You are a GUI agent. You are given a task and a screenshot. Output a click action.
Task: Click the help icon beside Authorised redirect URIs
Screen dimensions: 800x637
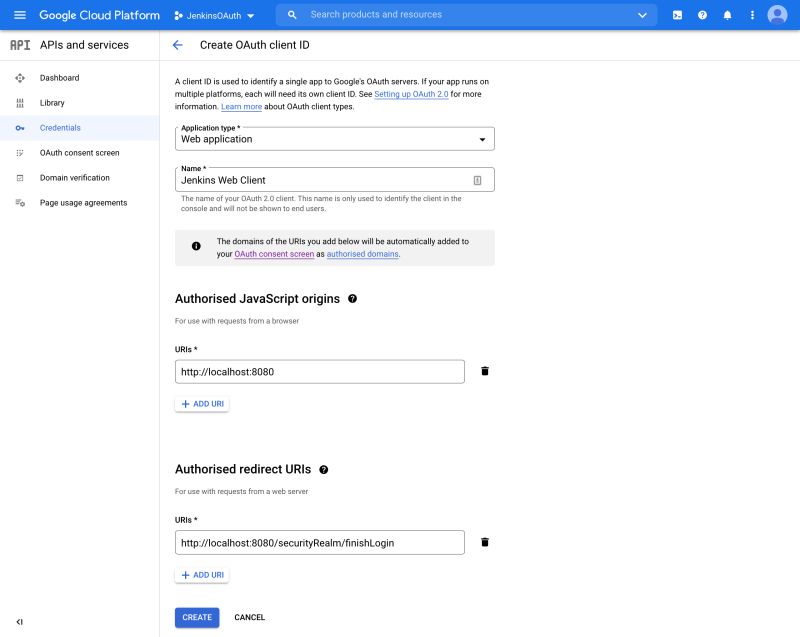point(324,468)
